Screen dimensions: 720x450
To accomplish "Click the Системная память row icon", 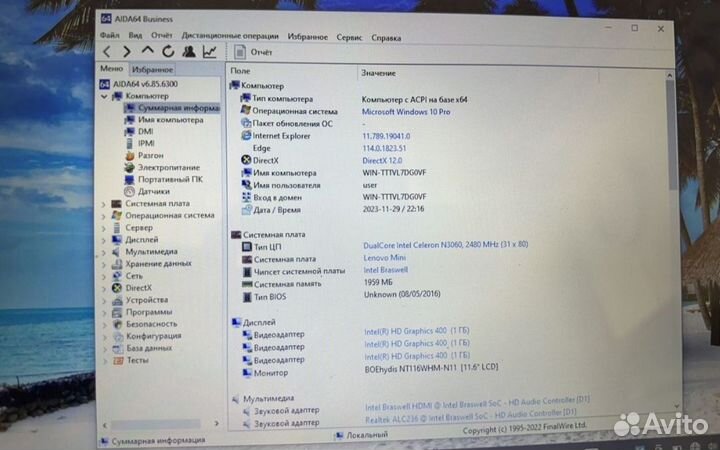I will point(247,284).
